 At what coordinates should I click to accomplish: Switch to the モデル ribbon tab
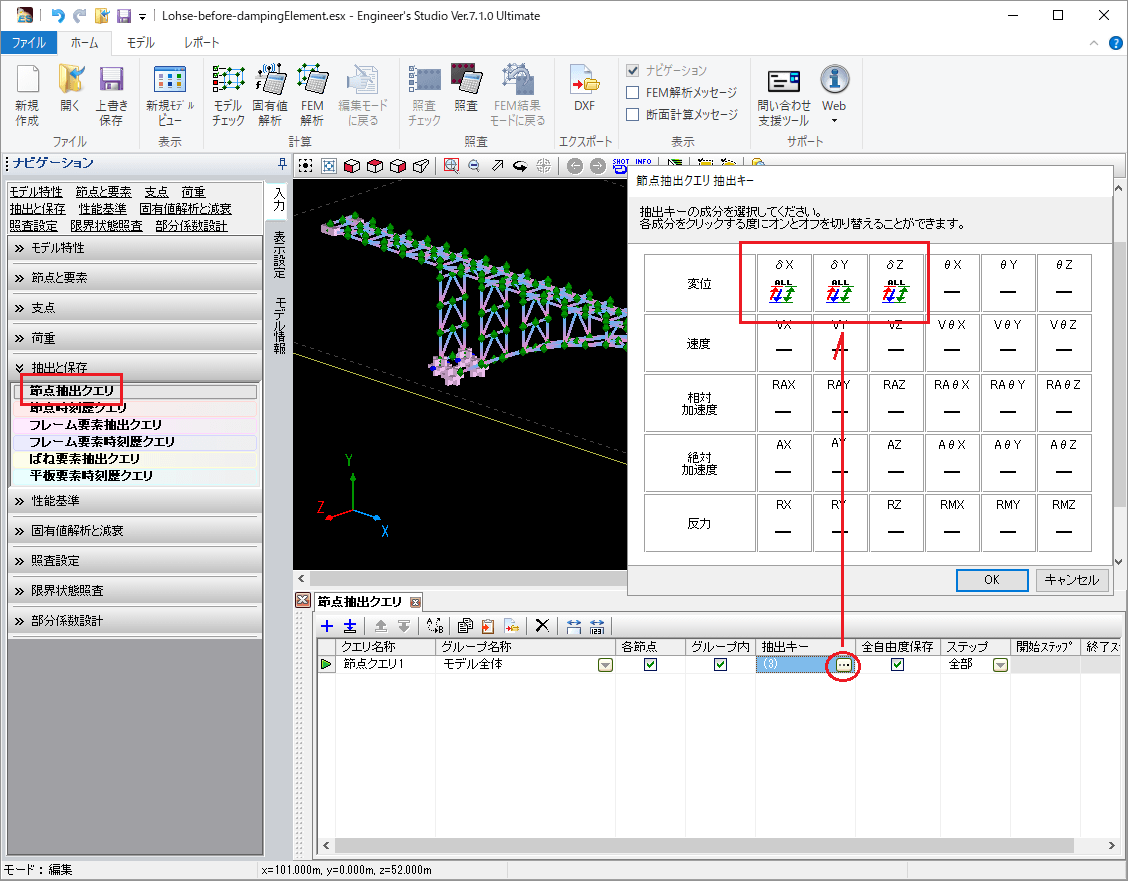coord(140,43)
